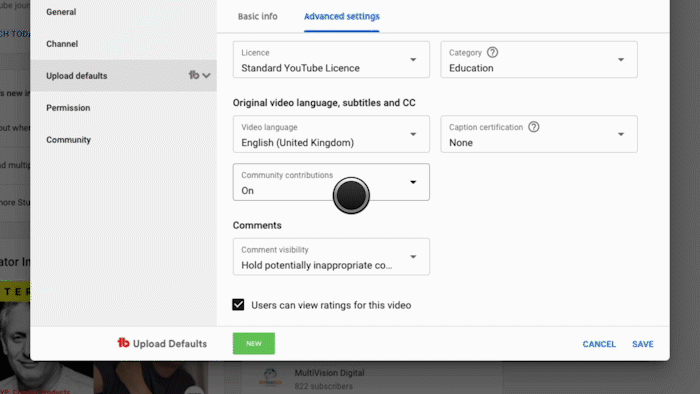700x394 pixels.
Task: Click the '822 subscribers' text in background
Action: point(323,386)
